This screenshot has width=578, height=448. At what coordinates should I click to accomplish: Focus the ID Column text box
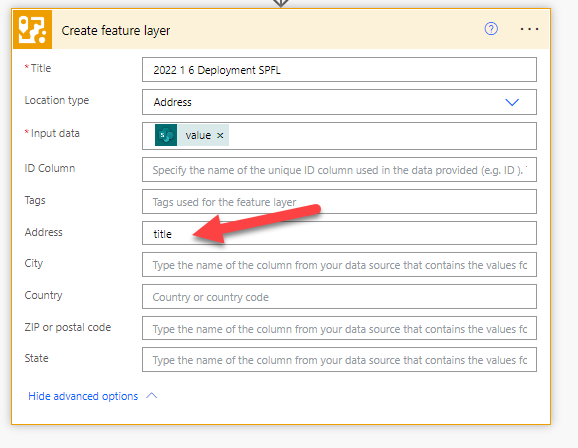point(339,170)
